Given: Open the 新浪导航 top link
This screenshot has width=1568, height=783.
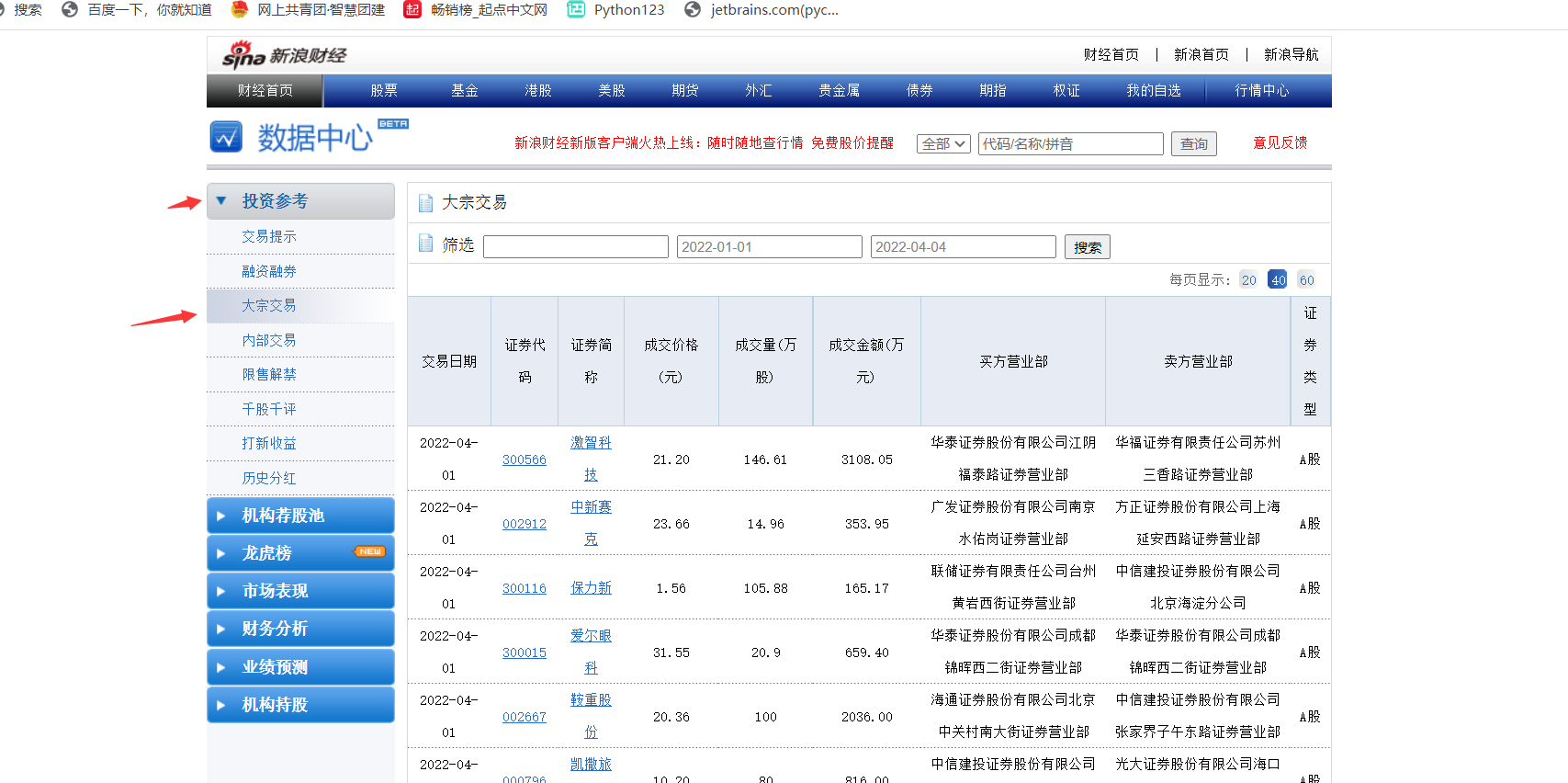Looking at the screenshot, I should pos(1292,55).
